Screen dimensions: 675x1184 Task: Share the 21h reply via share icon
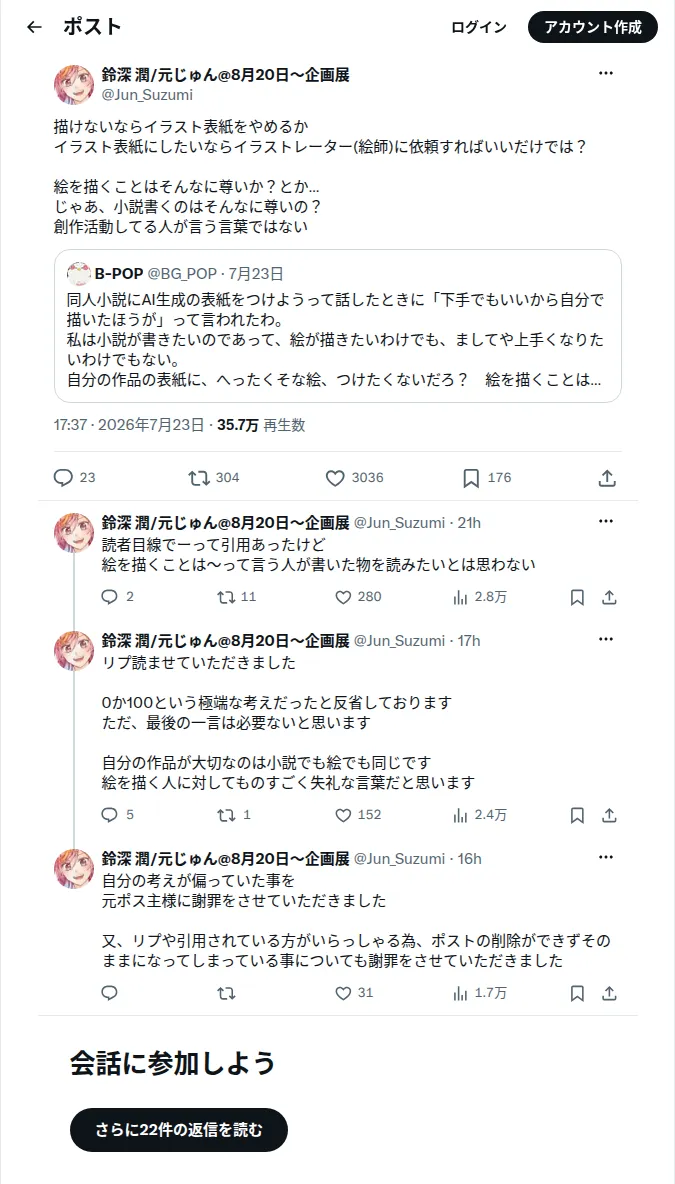click(609, 597)
